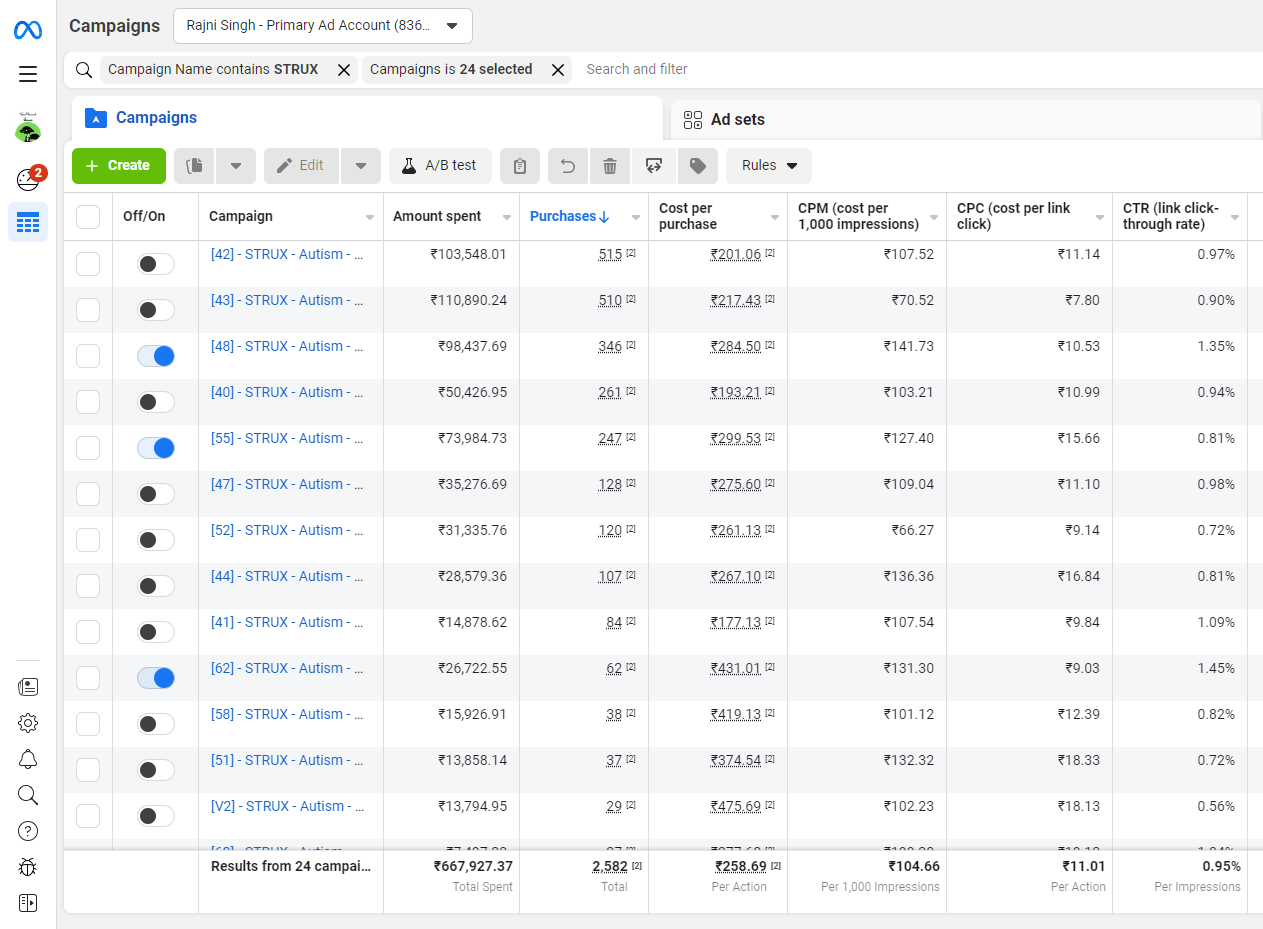Open the CPC column header arrow
Screen dimensions: 1263x929
(x=1099, y=217)
